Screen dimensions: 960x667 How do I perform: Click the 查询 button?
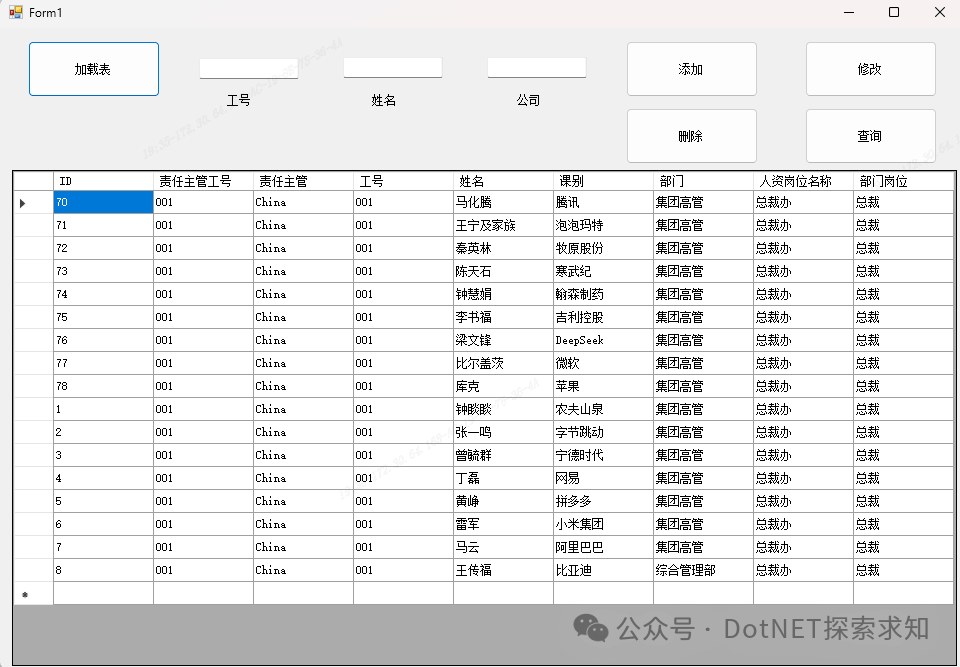point(870,136)
